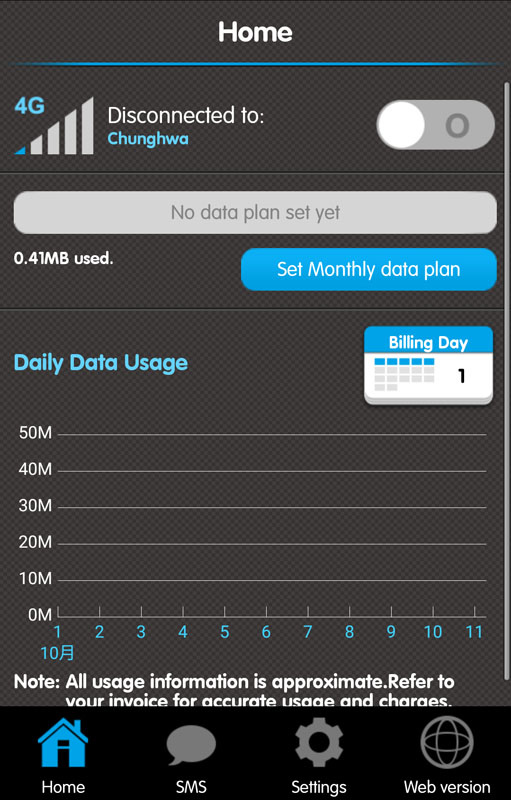This screenshot has height=800, width=511.
Task: Tap the Billing Day calendar icon
Action: click(428, 366)
